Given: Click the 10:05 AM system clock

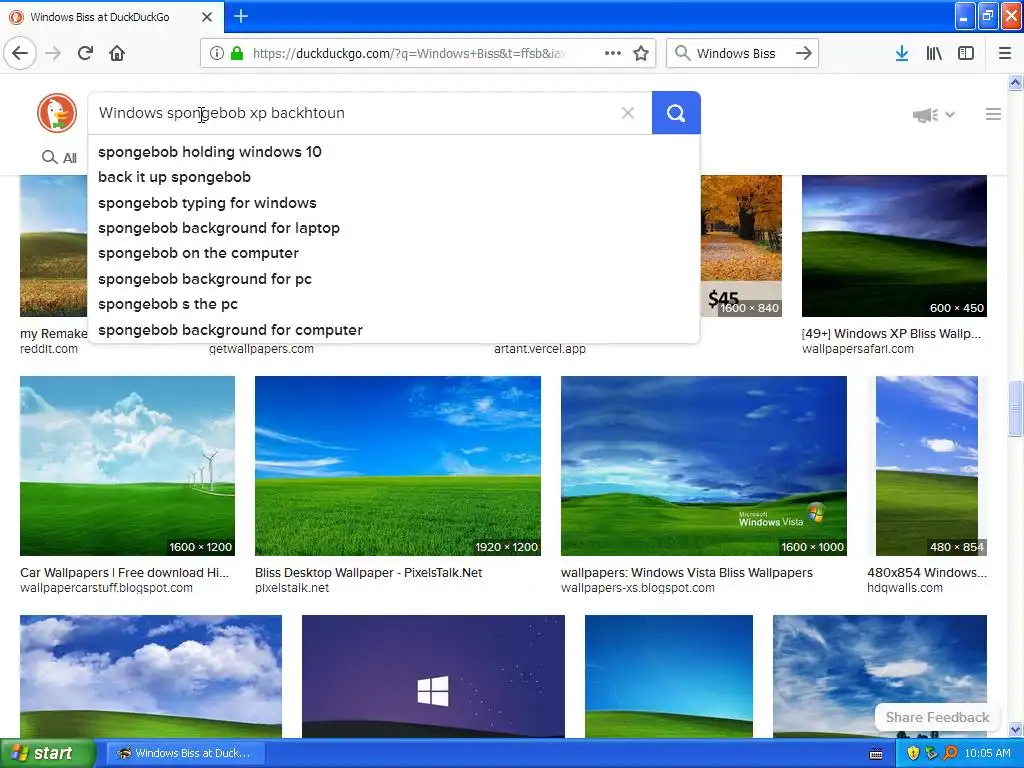Looking at the screenshot, I should (987, 753).
